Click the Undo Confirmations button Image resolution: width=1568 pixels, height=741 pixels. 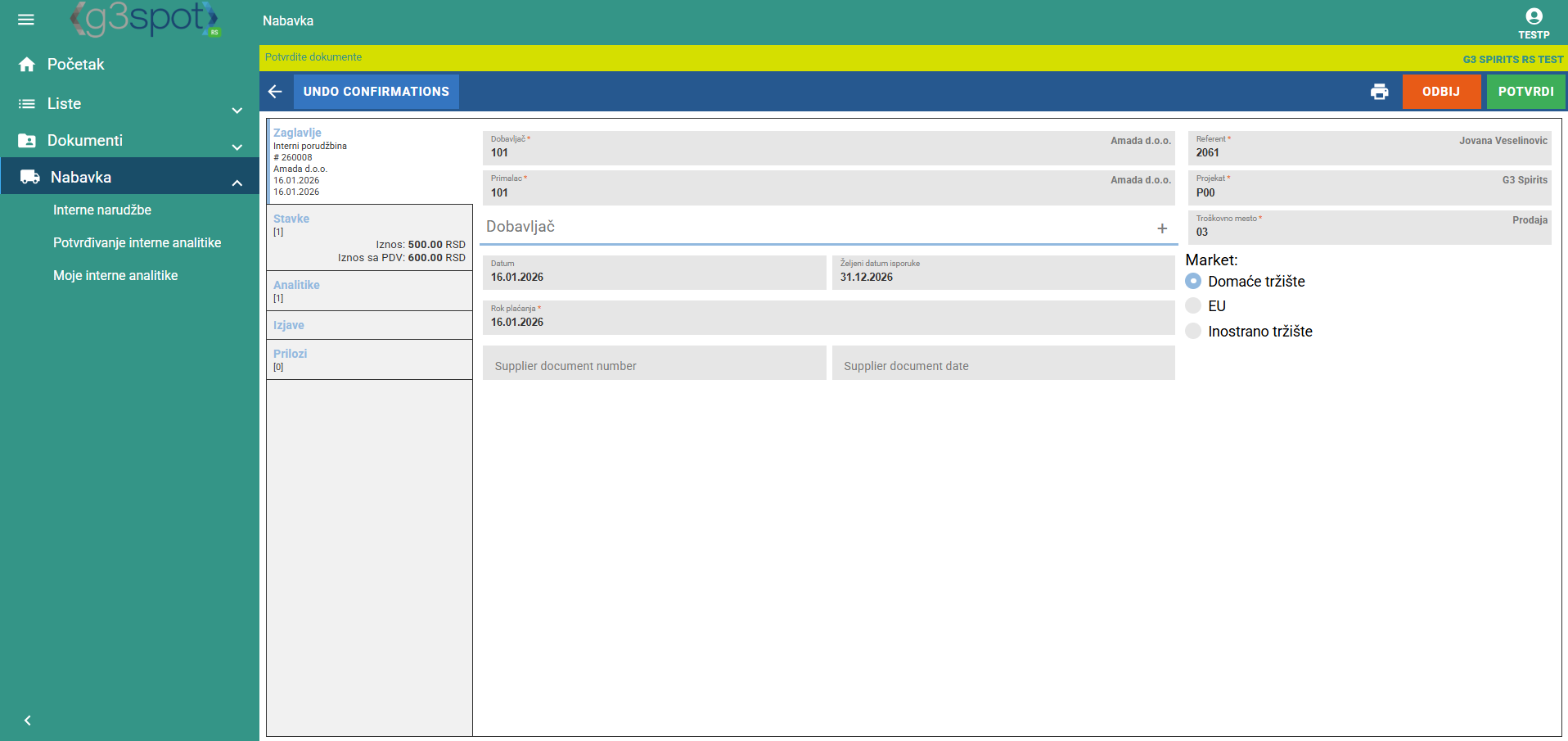376,92
